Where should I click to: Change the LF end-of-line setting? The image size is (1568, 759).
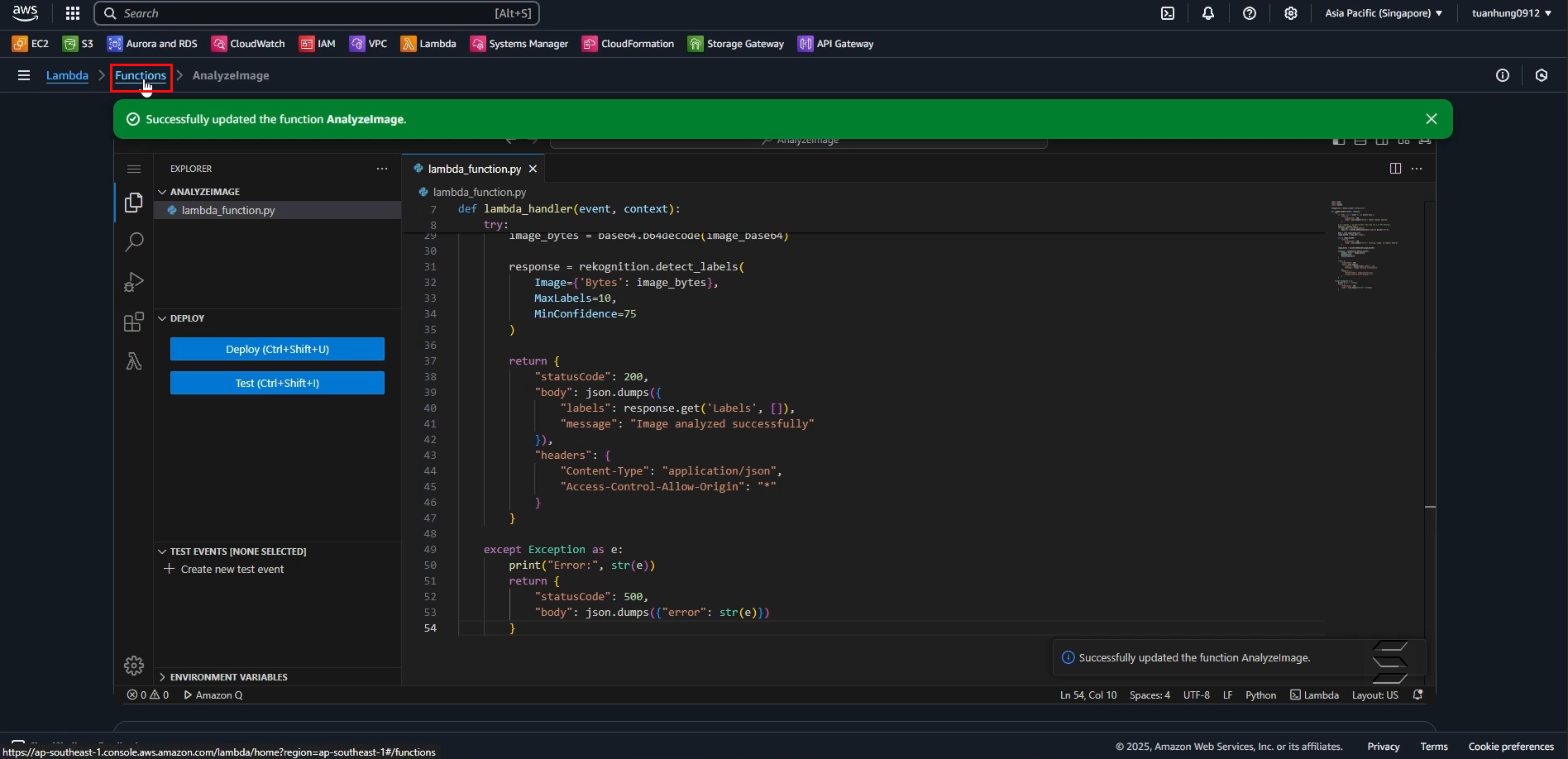point(1228,695)
